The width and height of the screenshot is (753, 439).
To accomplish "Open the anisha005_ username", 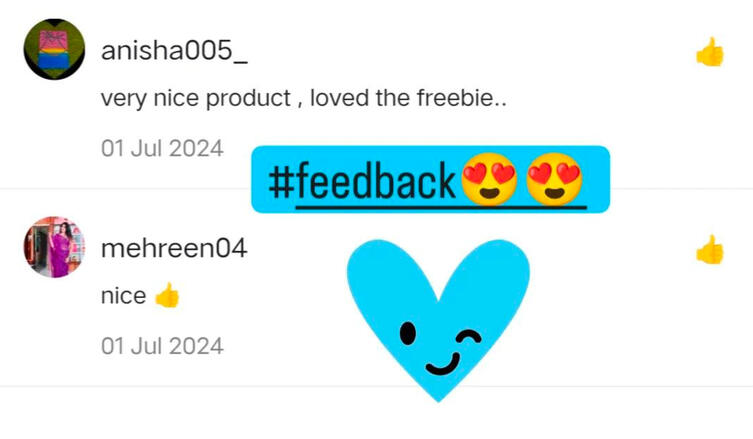I will coord(174,51).
